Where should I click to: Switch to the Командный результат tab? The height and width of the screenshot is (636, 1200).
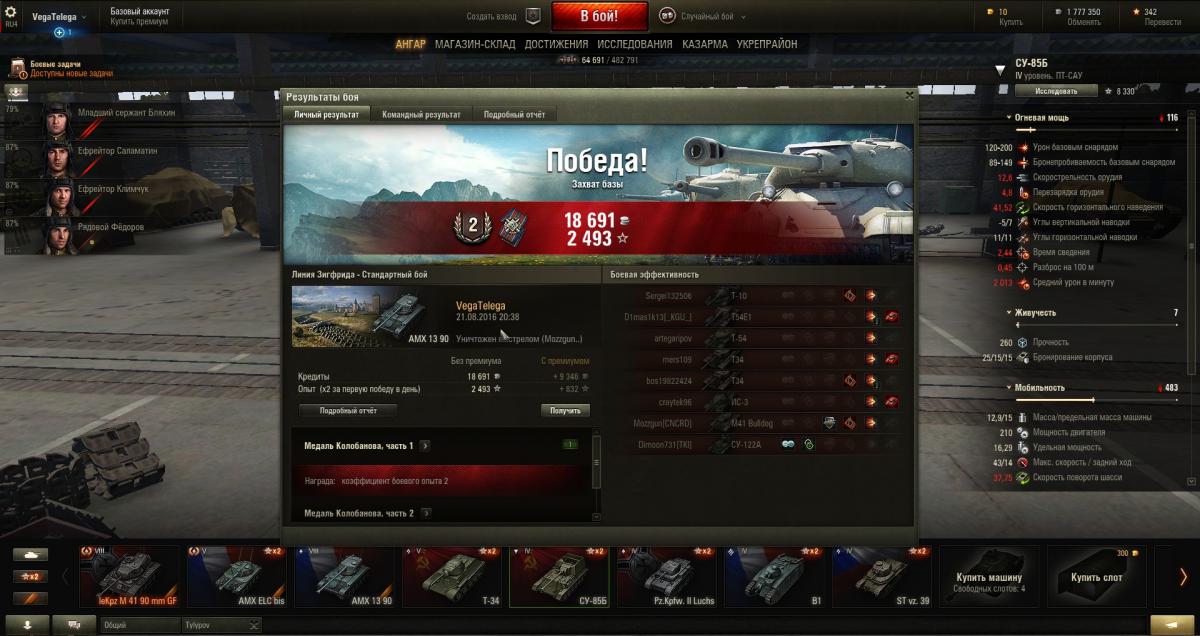[421, 115]
